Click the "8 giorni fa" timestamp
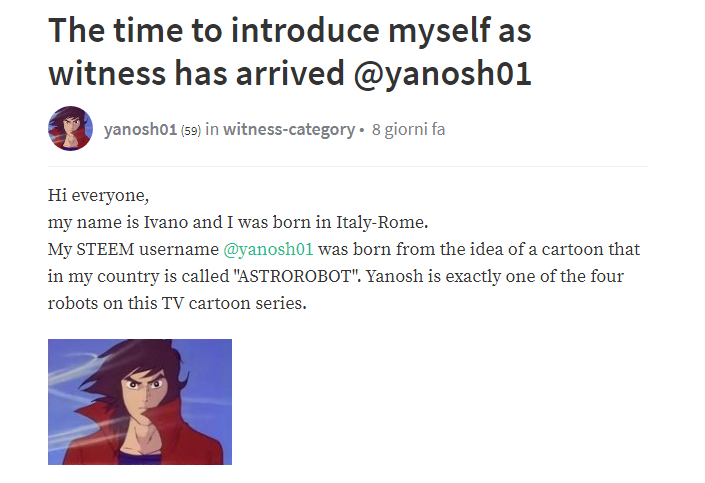This screenshot has width=705, height=483. click(408, 130)
